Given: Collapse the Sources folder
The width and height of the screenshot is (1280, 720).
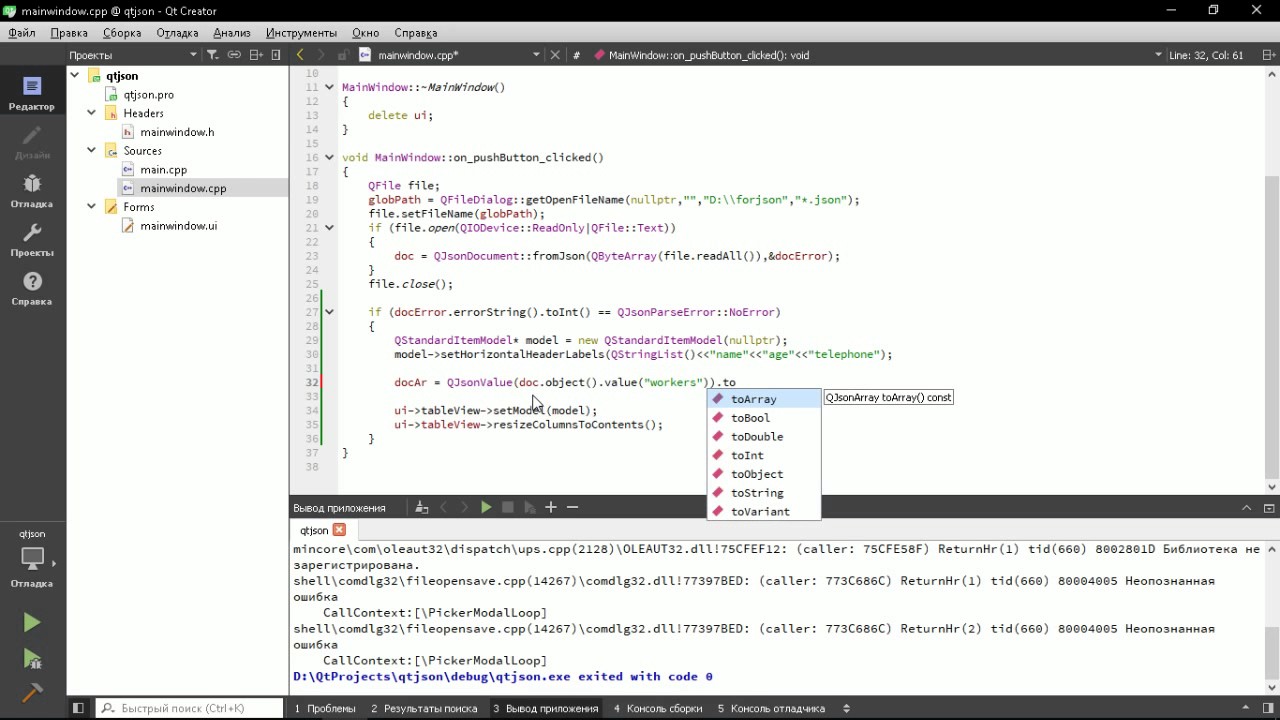Looking at the screenshot, I should click(92, 151).
